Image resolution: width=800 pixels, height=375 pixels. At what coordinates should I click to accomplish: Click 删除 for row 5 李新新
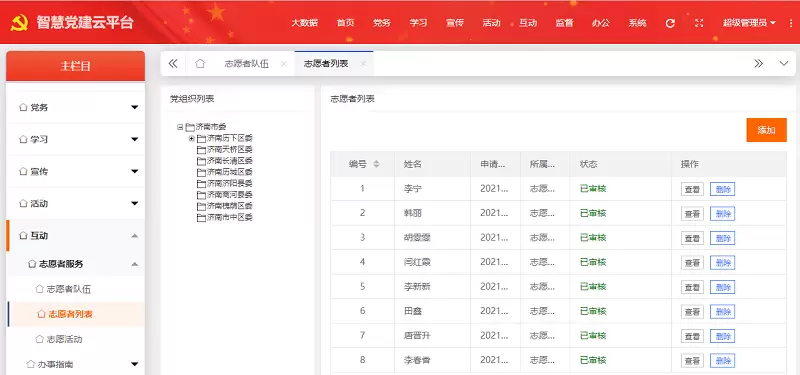722,287
